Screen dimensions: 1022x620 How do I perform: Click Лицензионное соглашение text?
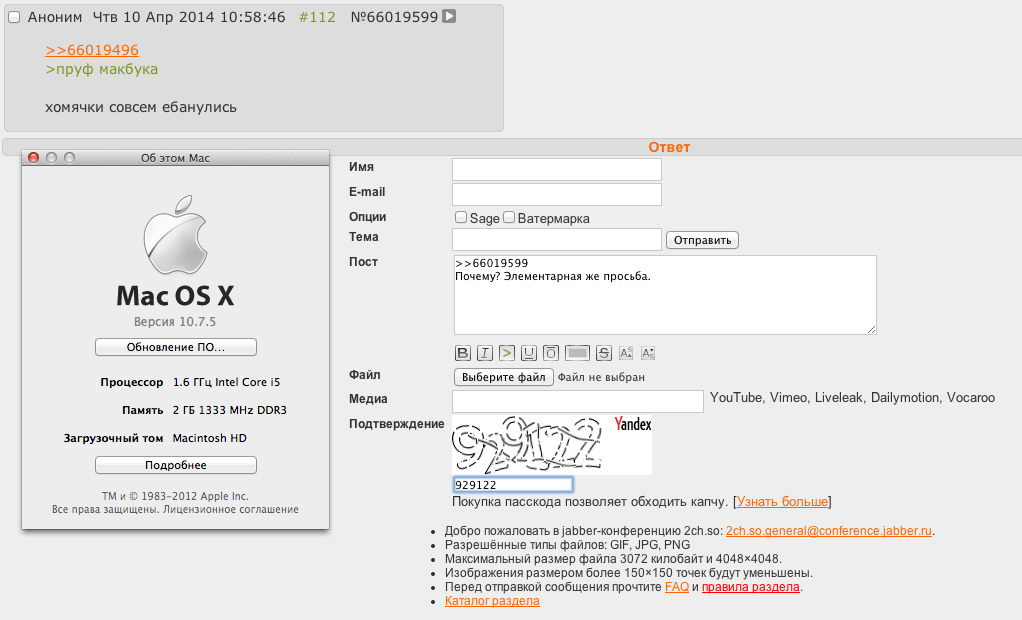point(231,509)
